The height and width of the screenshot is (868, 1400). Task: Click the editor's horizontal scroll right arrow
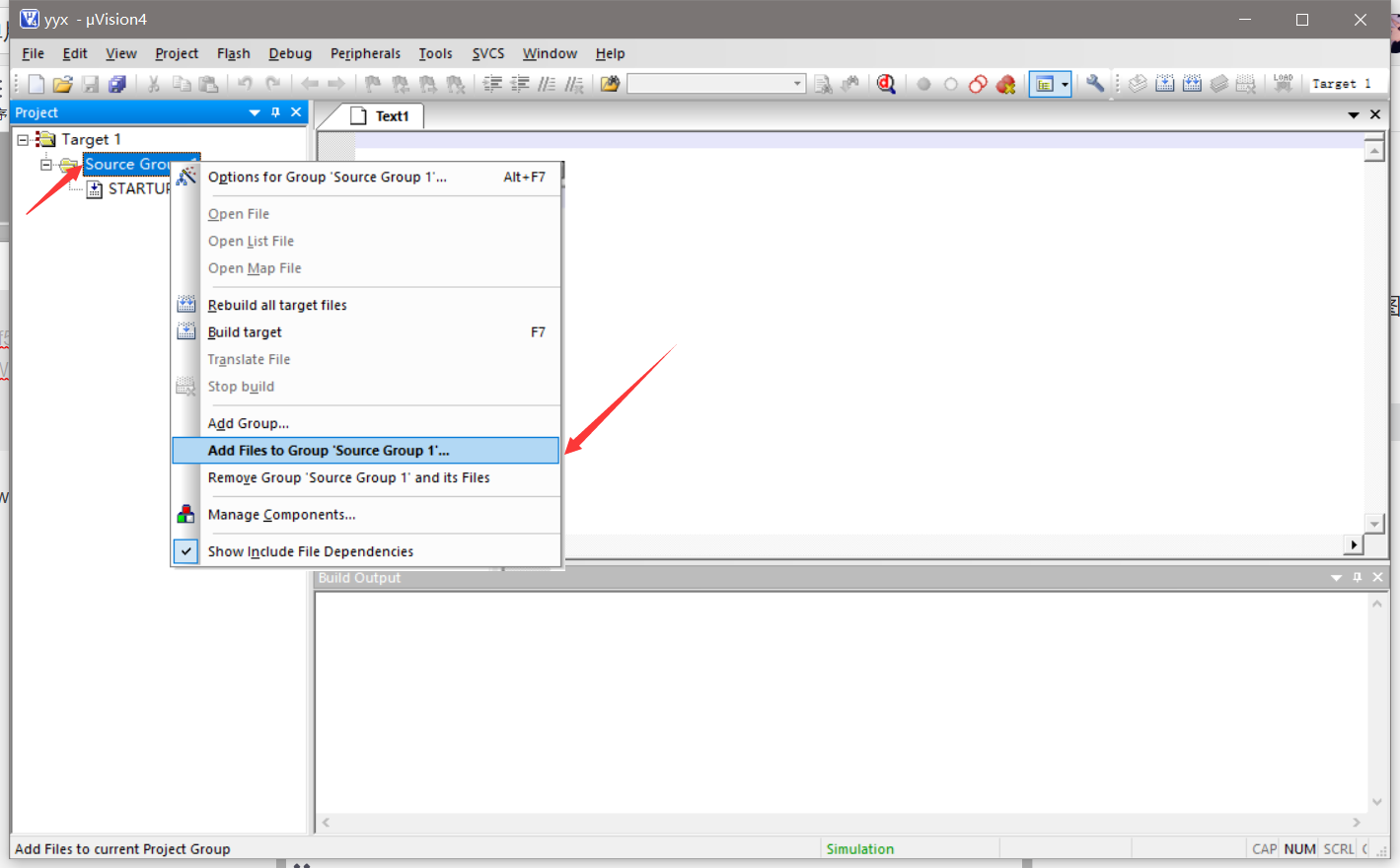(1354, 544)
